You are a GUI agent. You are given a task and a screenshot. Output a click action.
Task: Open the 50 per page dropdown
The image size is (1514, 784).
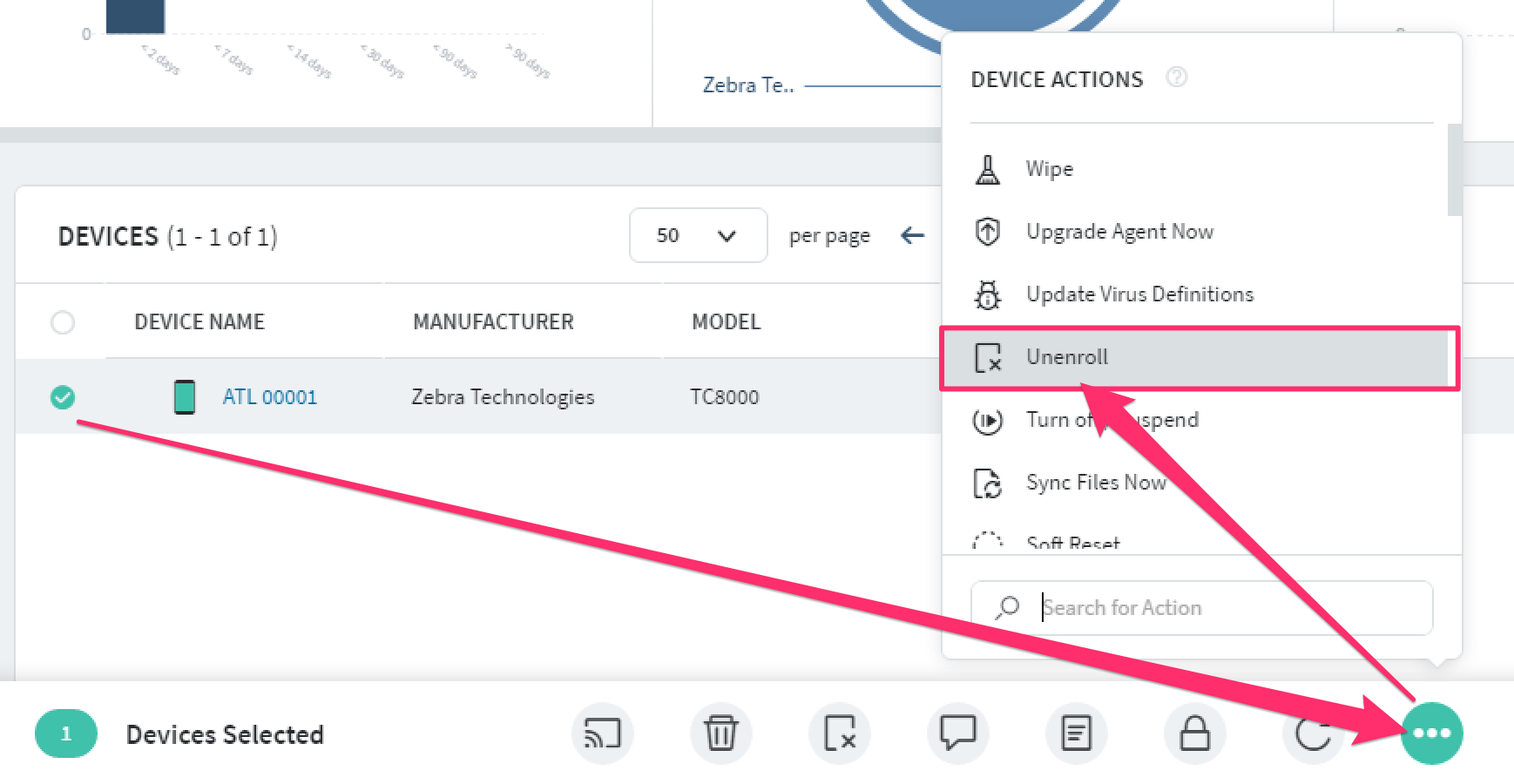click(698, 235)
